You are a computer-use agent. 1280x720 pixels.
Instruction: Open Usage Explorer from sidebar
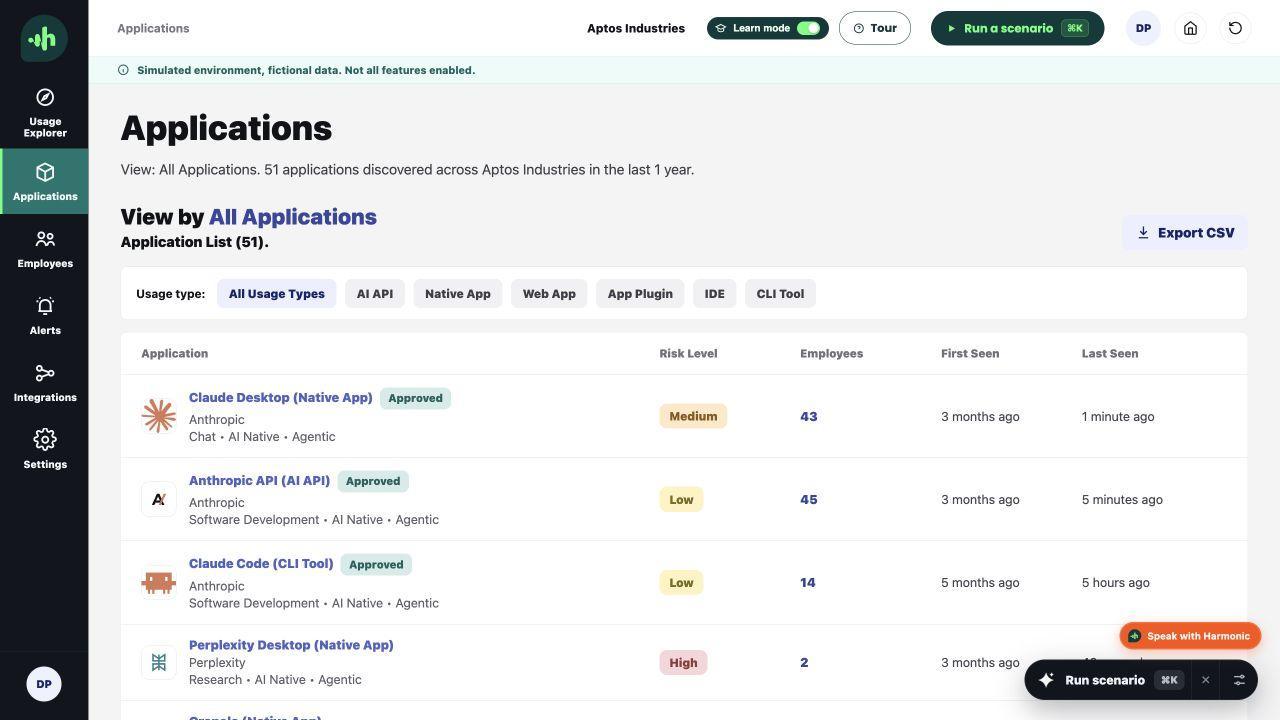[x=45, y=112]
